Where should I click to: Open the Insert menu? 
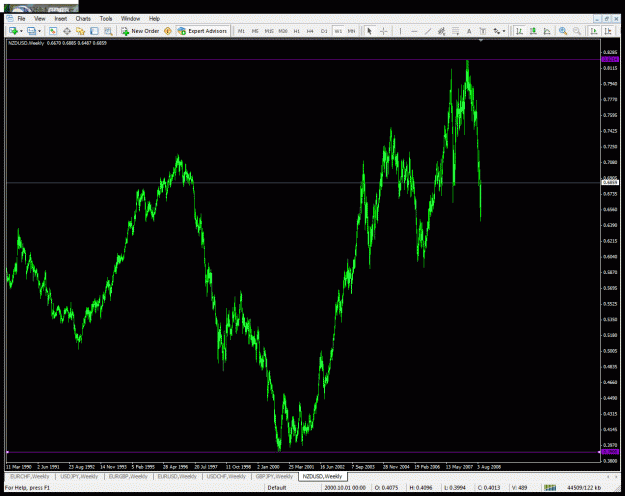(61, 18)
